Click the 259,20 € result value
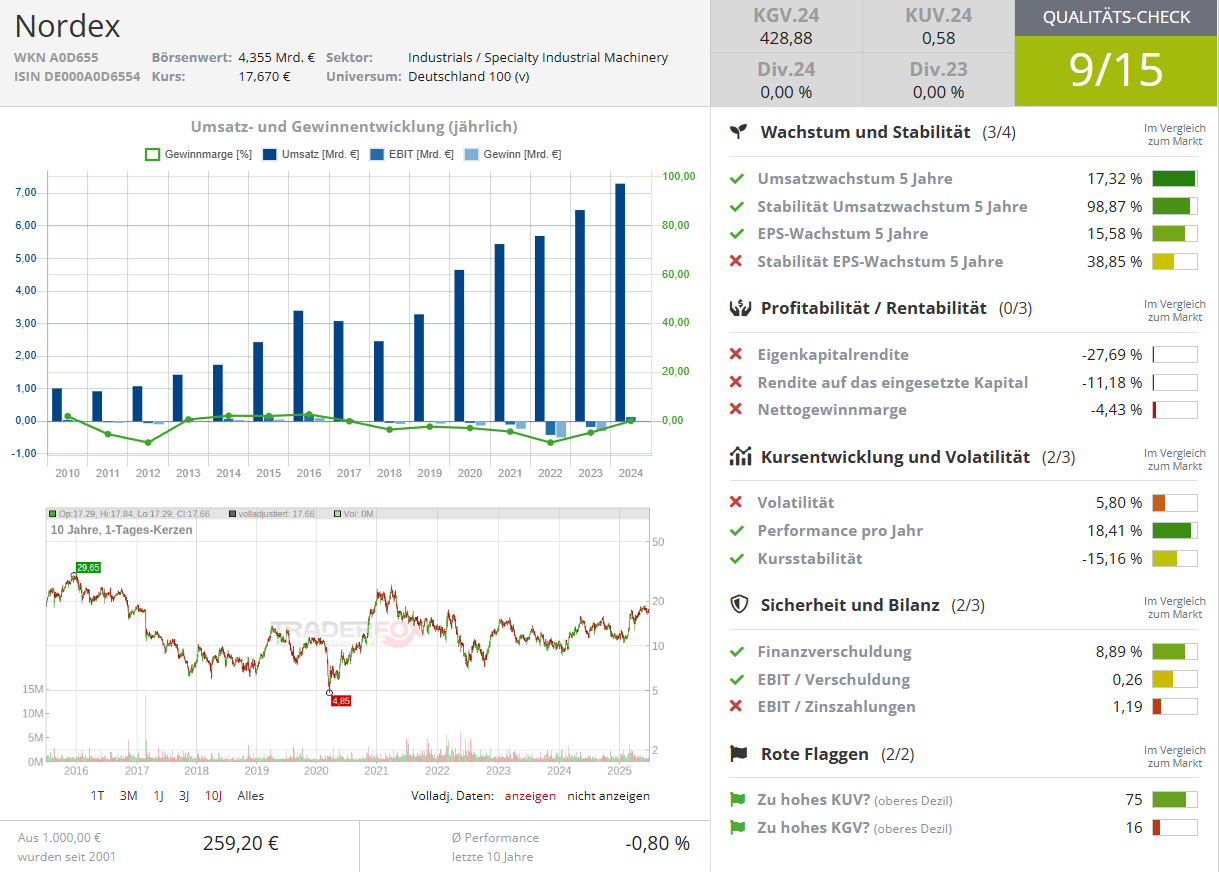The image size is (1219, 872). [241, 843]
